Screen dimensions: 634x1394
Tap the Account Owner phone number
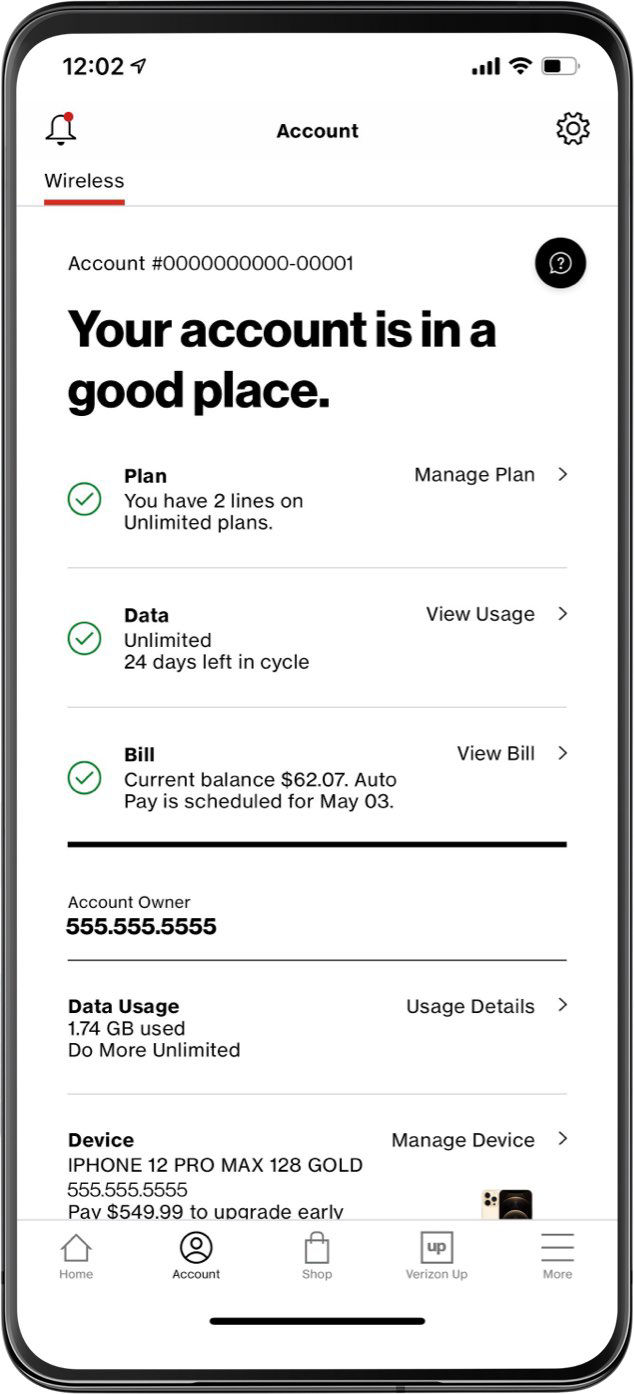[141, 927]
